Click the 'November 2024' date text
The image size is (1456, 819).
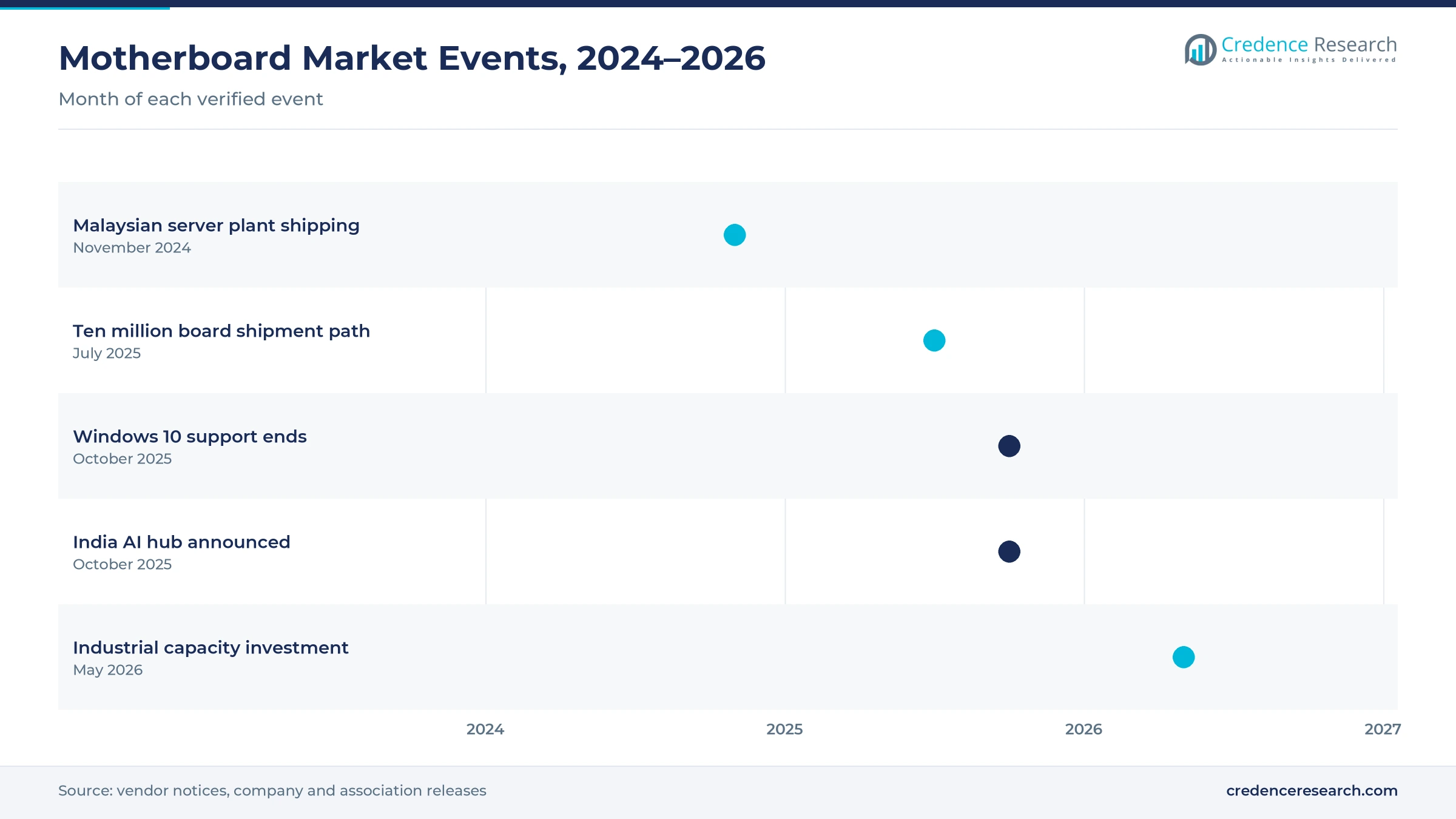(132, 248)
